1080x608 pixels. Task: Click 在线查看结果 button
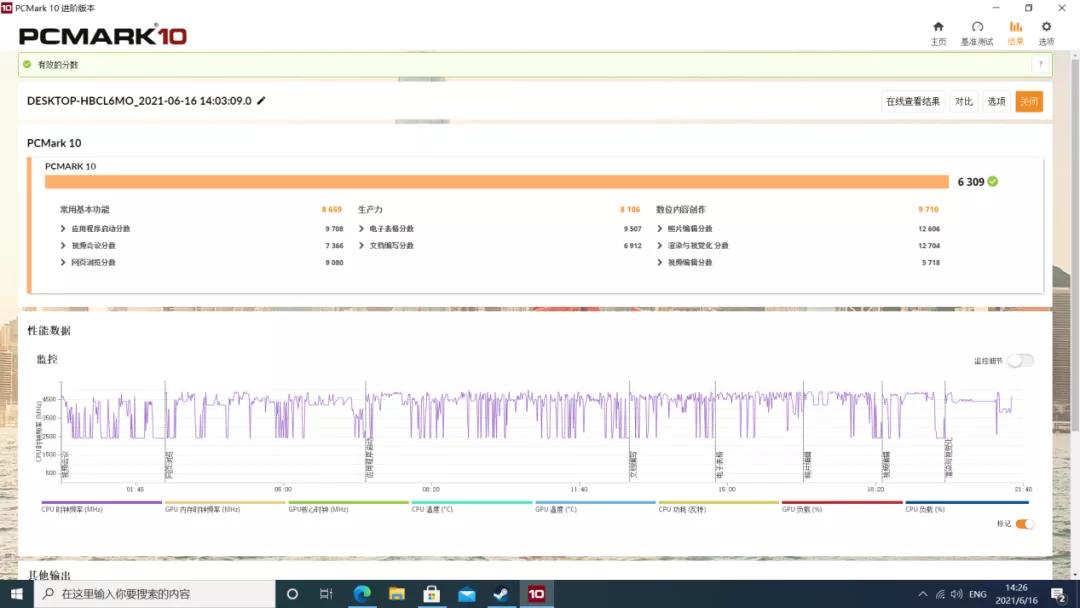[912, 101]
